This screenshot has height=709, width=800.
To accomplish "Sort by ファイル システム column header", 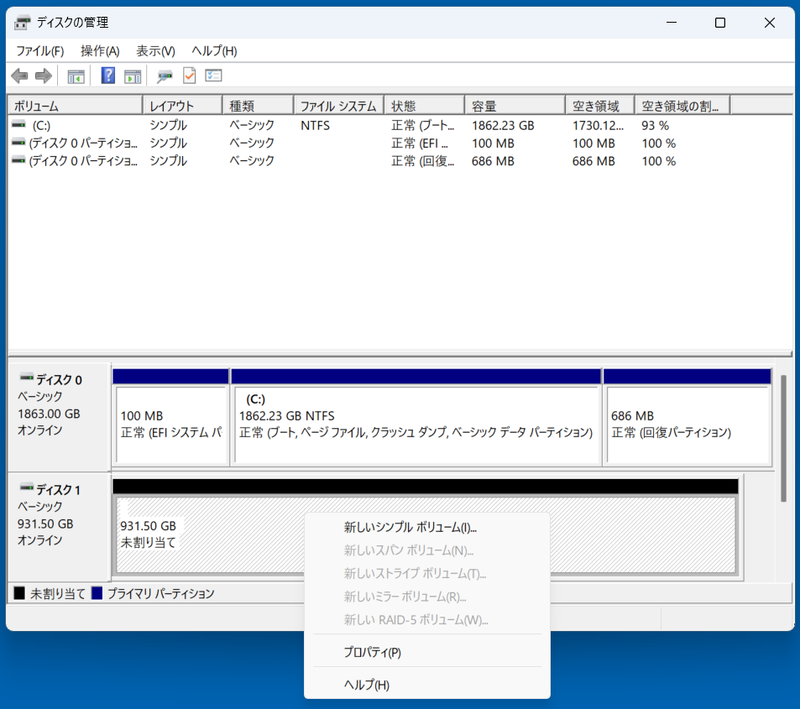I will 339,106.
